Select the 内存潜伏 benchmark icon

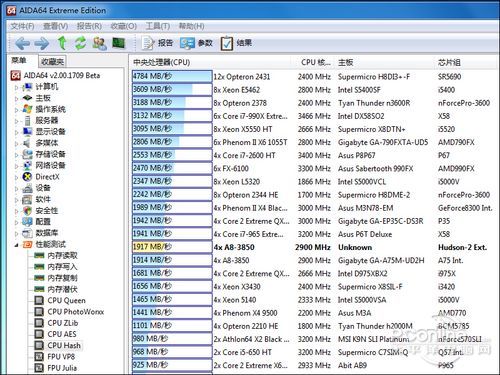39,289
